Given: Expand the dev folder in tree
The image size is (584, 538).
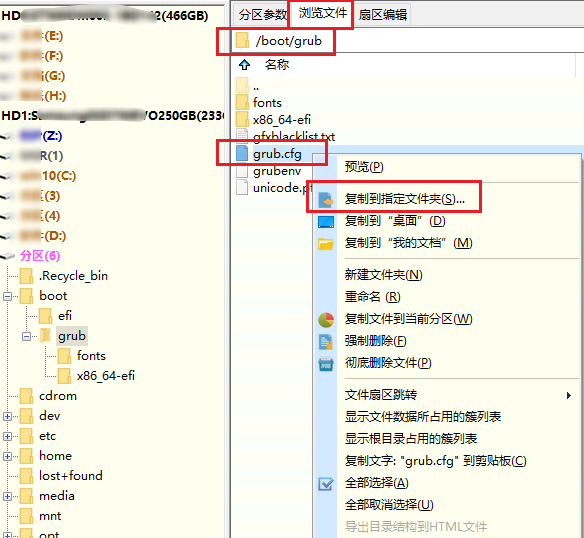Looking at the screenshot, I should [x=7, y=416].
